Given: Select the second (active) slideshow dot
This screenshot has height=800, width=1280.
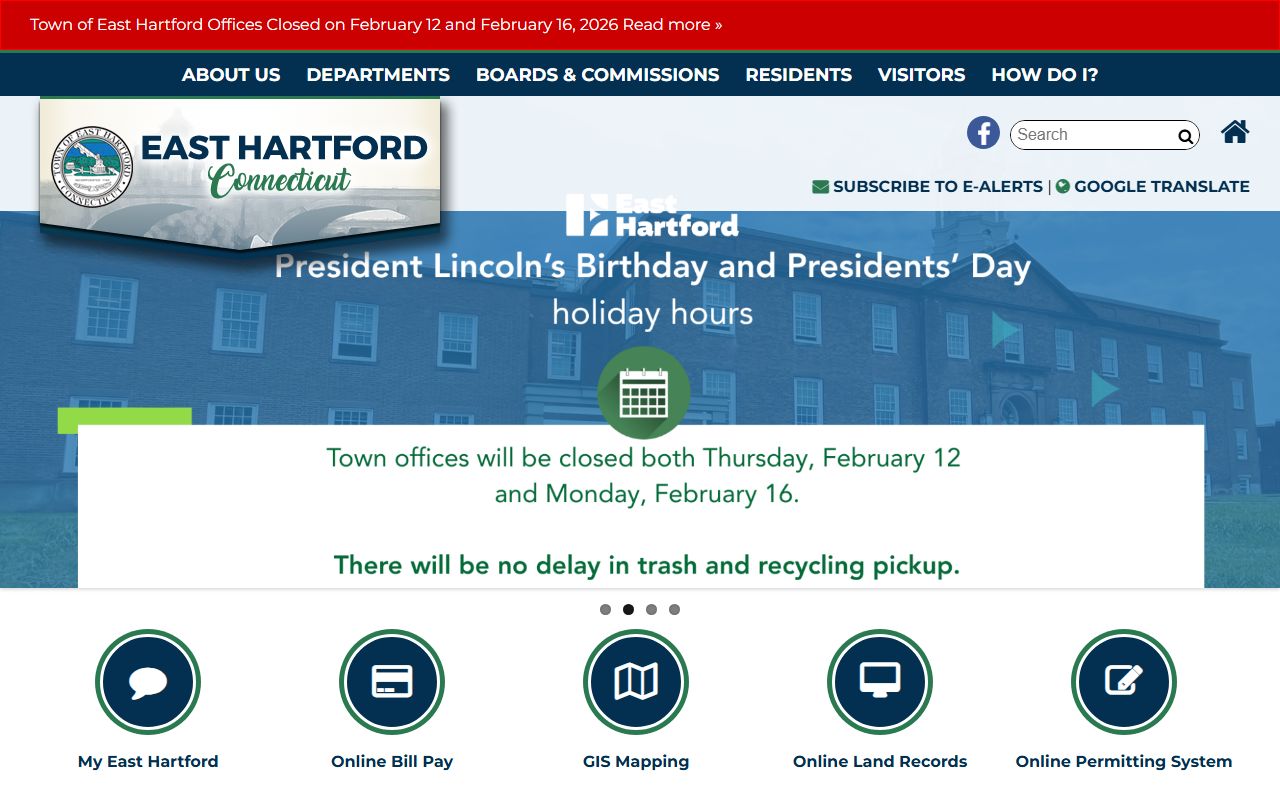Looking at the screenshot, I should (x=628, y=609).
